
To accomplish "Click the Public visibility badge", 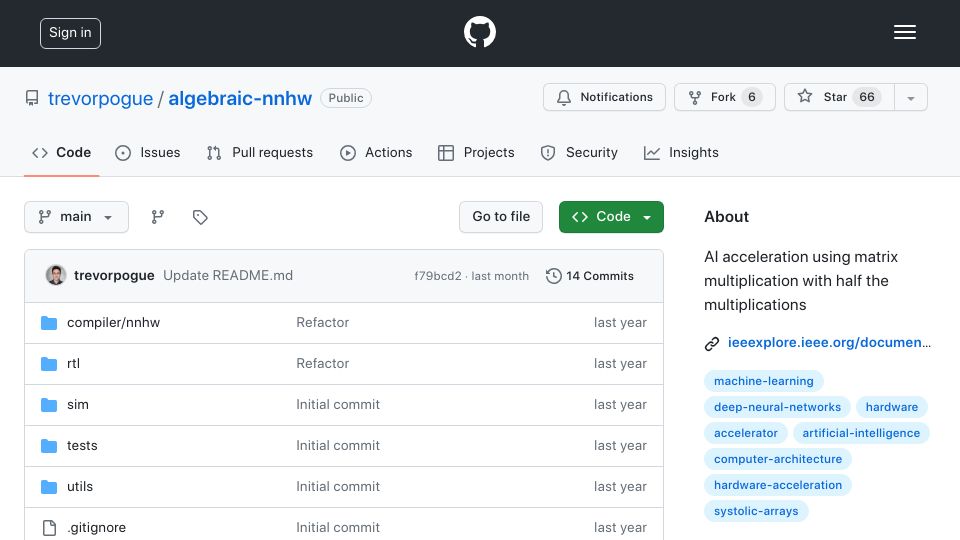I will (x=346, y=98).
